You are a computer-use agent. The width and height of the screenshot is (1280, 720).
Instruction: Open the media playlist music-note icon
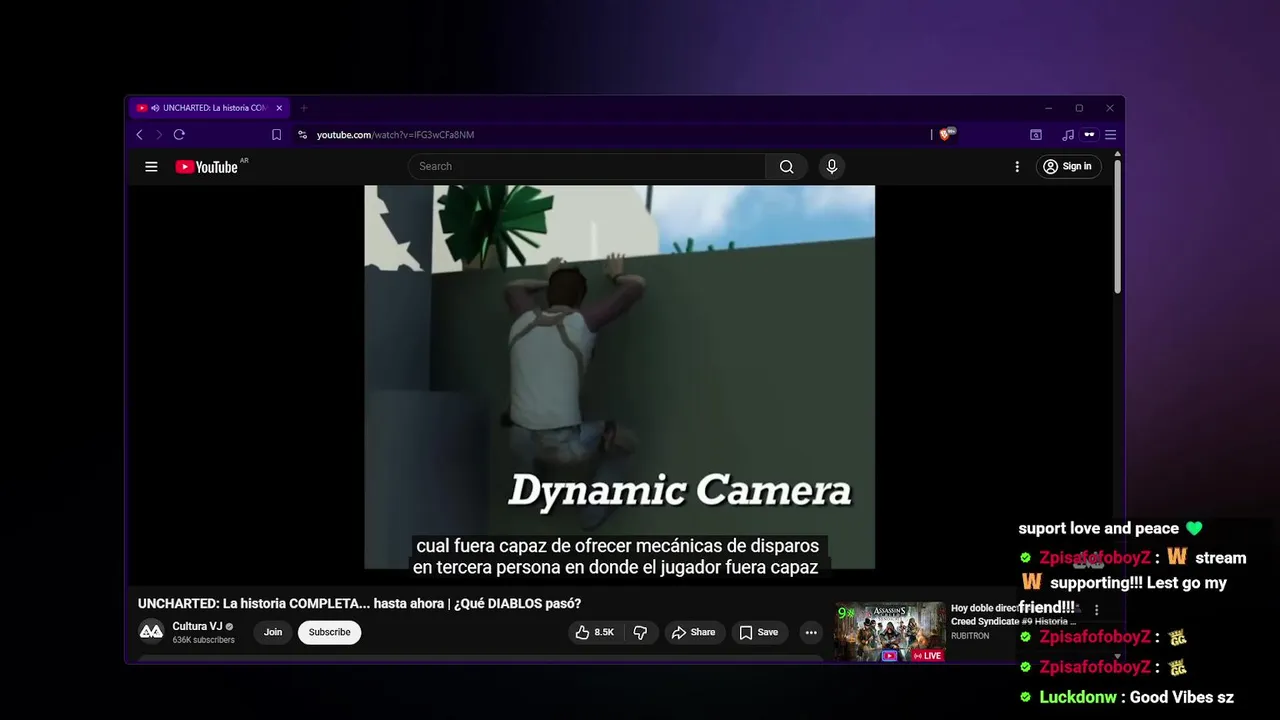click(1068, 135)
